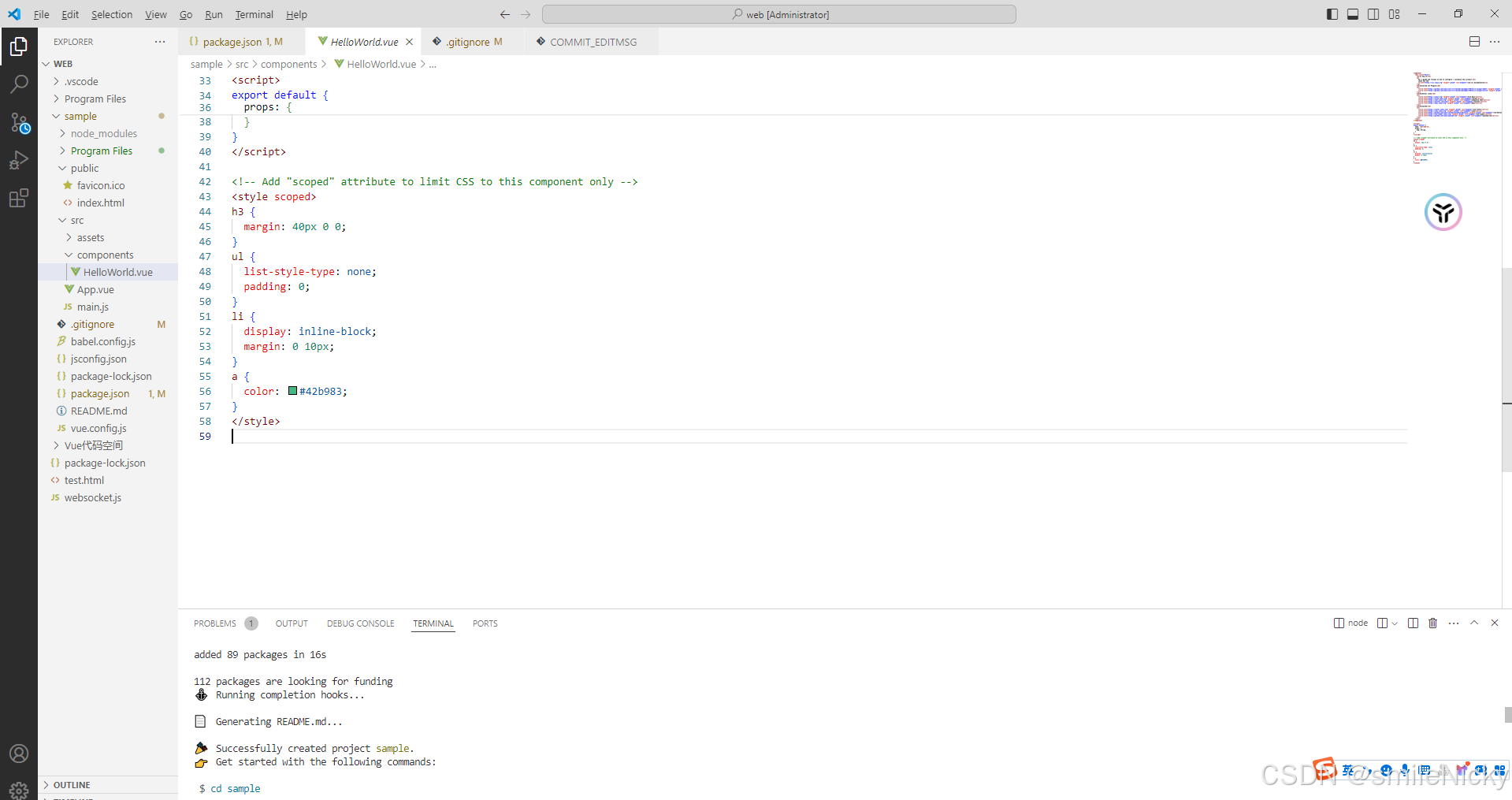Kill the terminal with trash icon

tap(1433, 623)
